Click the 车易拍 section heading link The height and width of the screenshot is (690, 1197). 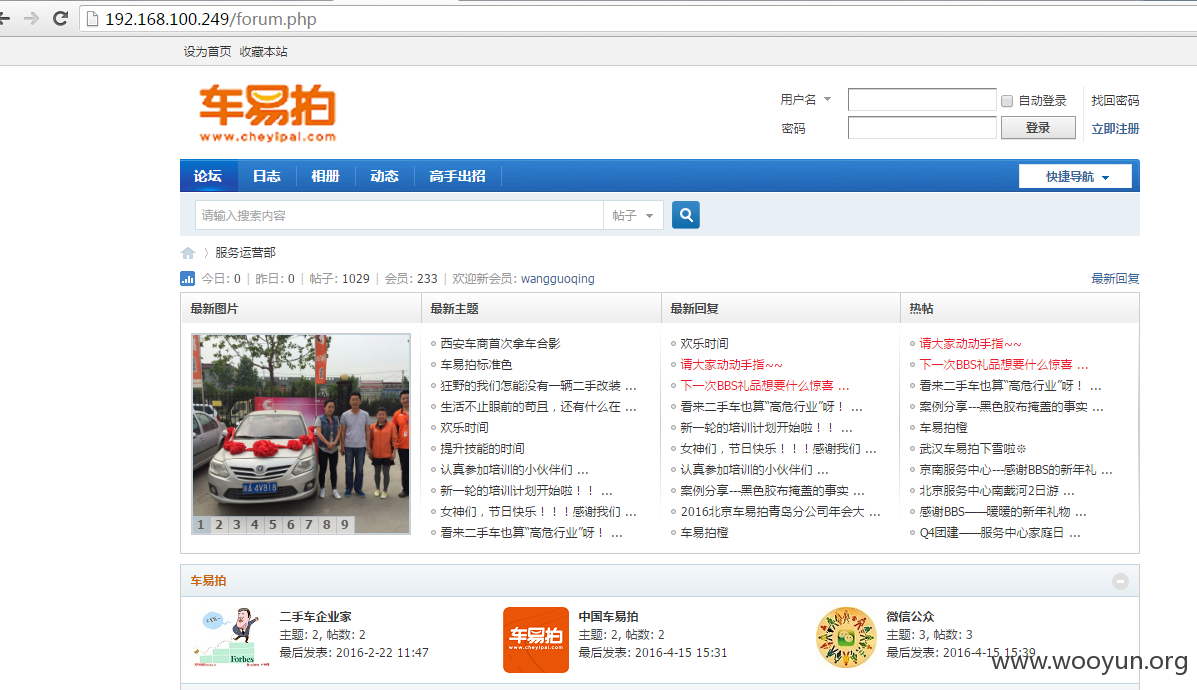coord(208,581)
